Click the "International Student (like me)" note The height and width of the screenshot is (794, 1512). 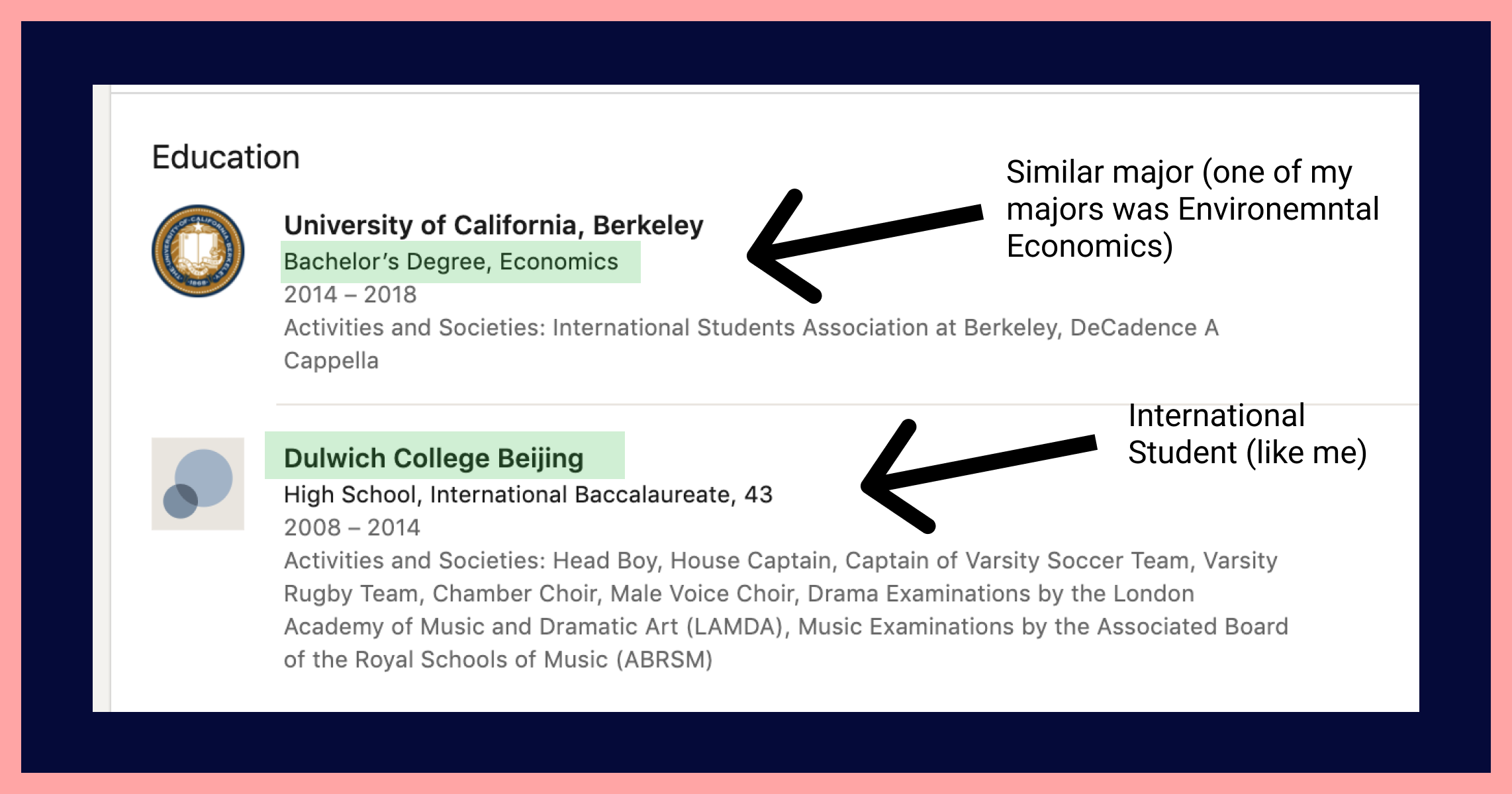1247,435
